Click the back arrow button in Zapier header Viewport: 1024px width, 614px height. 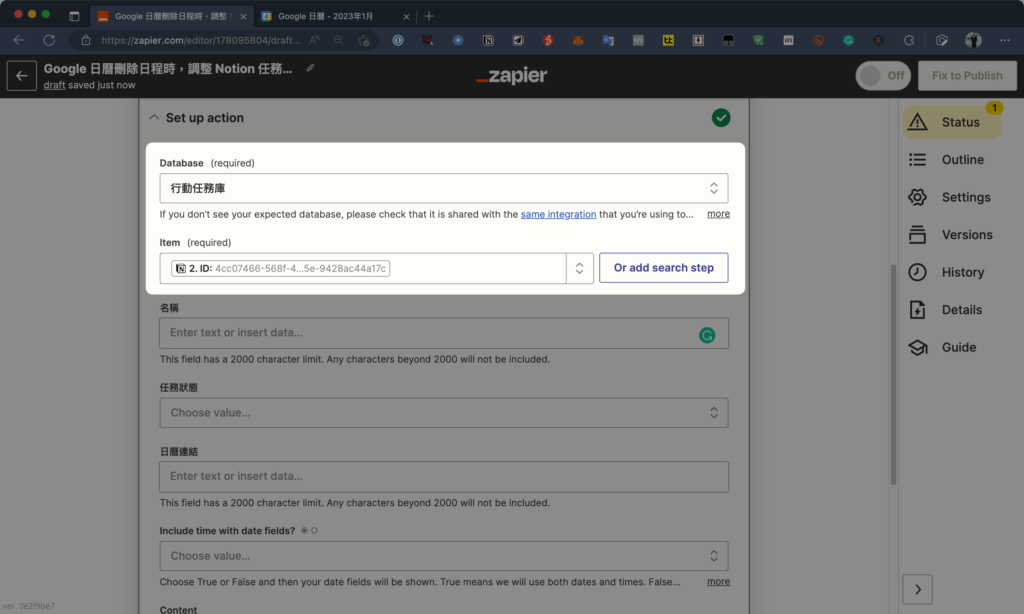tap(22, 76)
